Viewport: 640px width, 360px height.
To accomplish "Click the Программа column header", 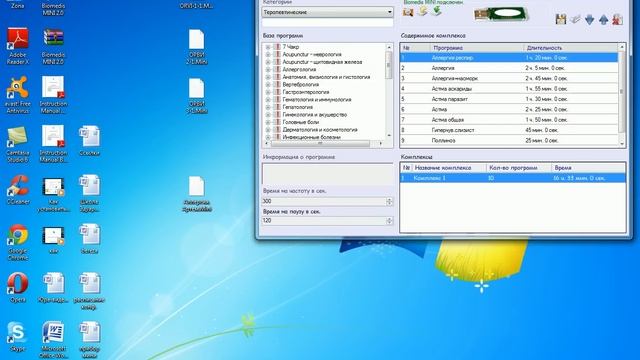I will coord(477,48).
